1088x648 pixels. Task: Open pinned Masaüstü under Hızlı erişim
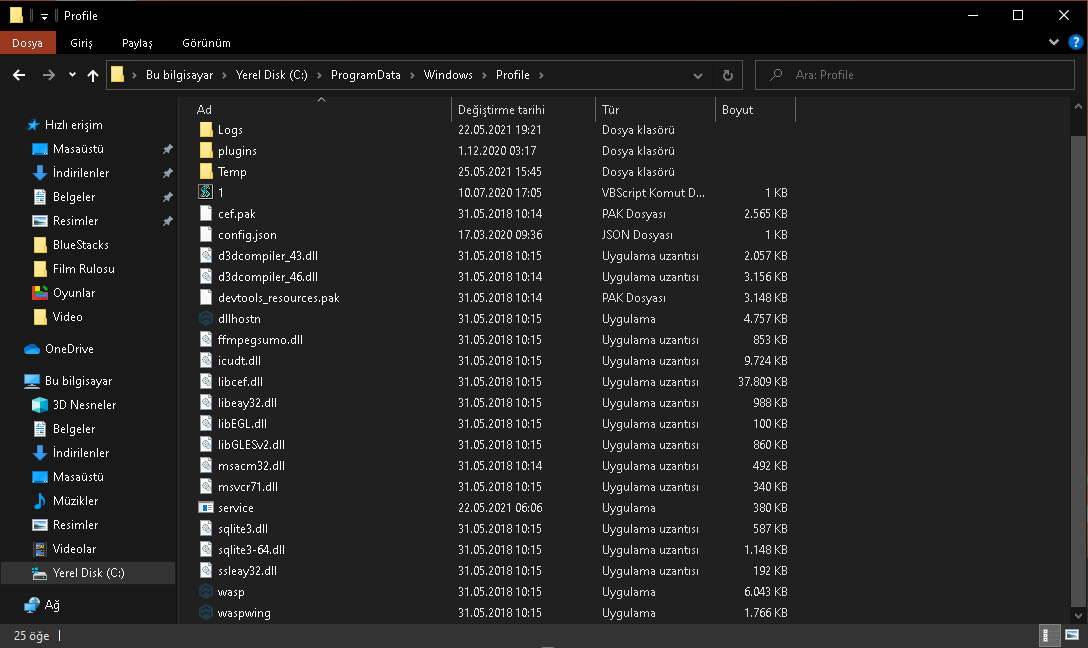click(78, 149)
